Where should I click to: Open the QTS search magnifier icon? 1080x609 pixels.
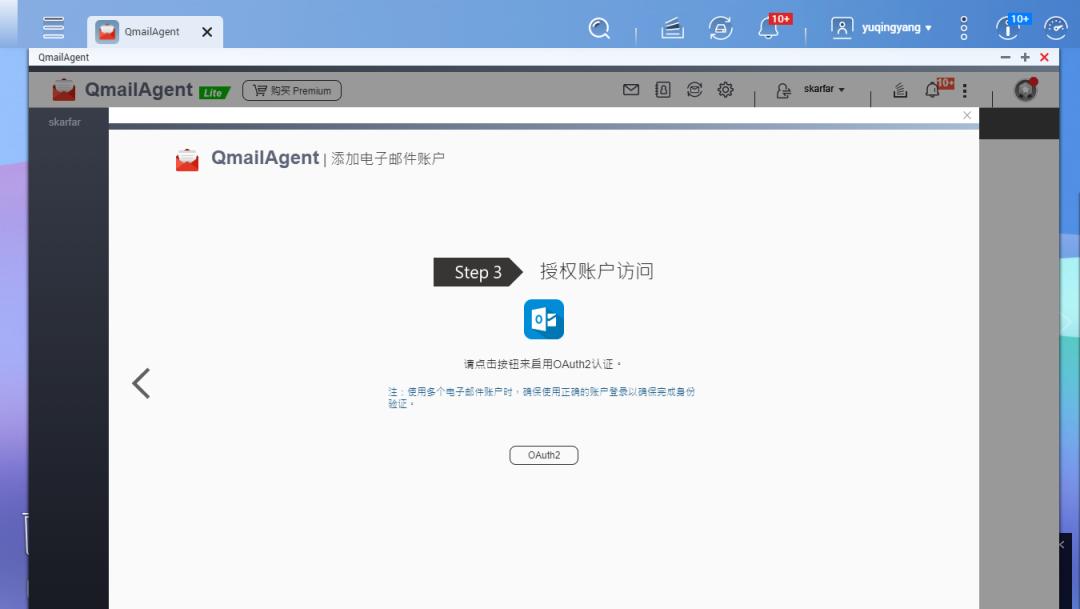click(x=599, y=28)
